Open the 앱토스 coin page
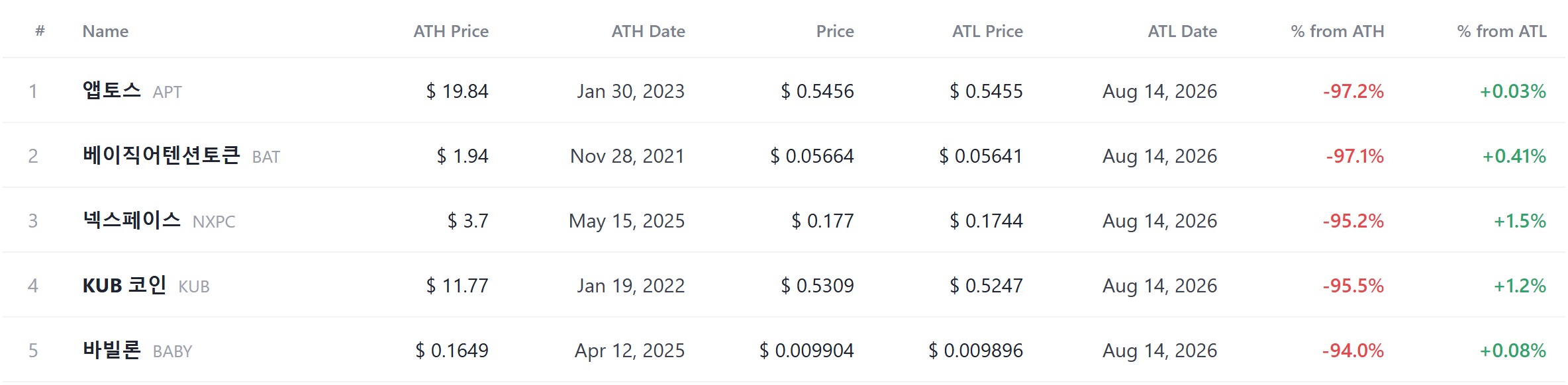The width and height of the screenshot is (1568, 385). coord(111,90)
